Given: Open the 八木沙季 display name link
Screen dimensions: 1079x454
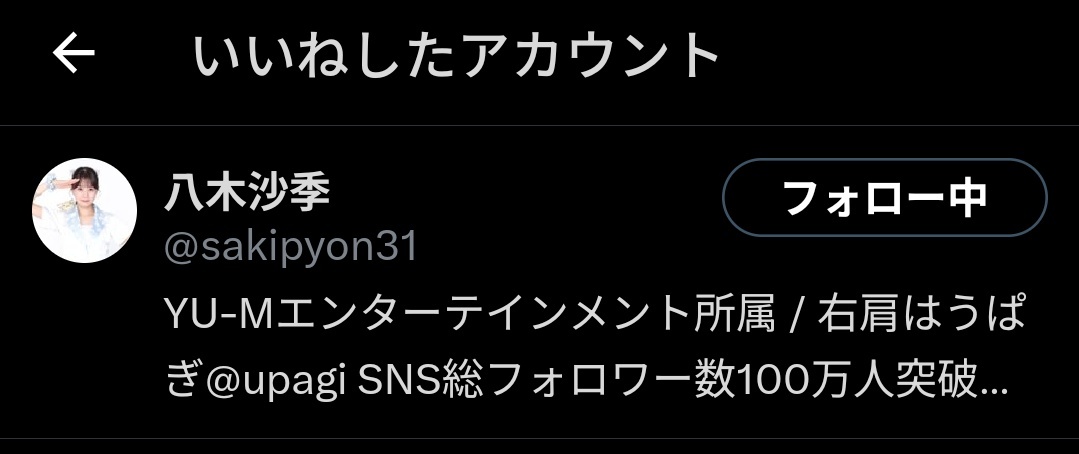Looking at the screenshot, I should coord(247,193).
